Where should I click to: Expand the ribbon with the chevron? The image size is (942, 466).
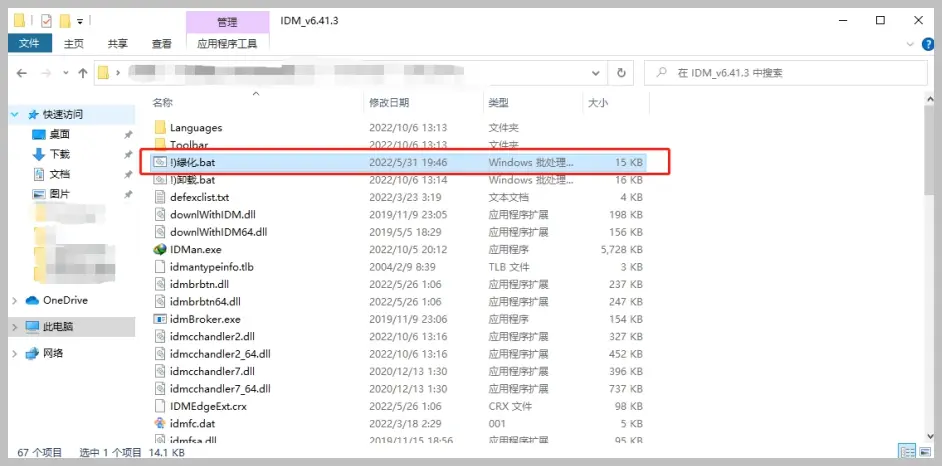click(x=910, y=44)
